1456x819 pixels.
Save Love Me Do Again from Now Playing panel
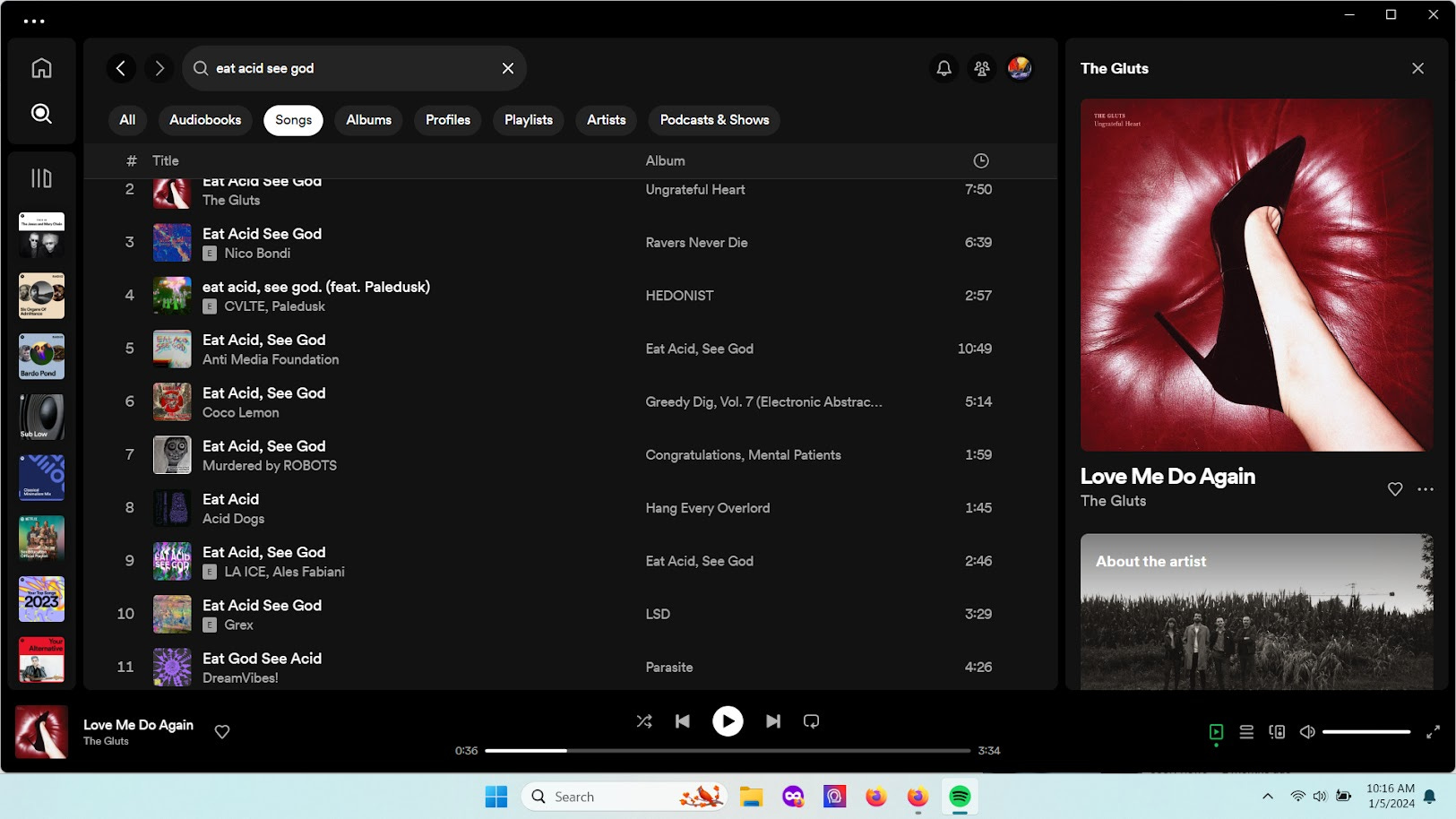click(1395, 489)
